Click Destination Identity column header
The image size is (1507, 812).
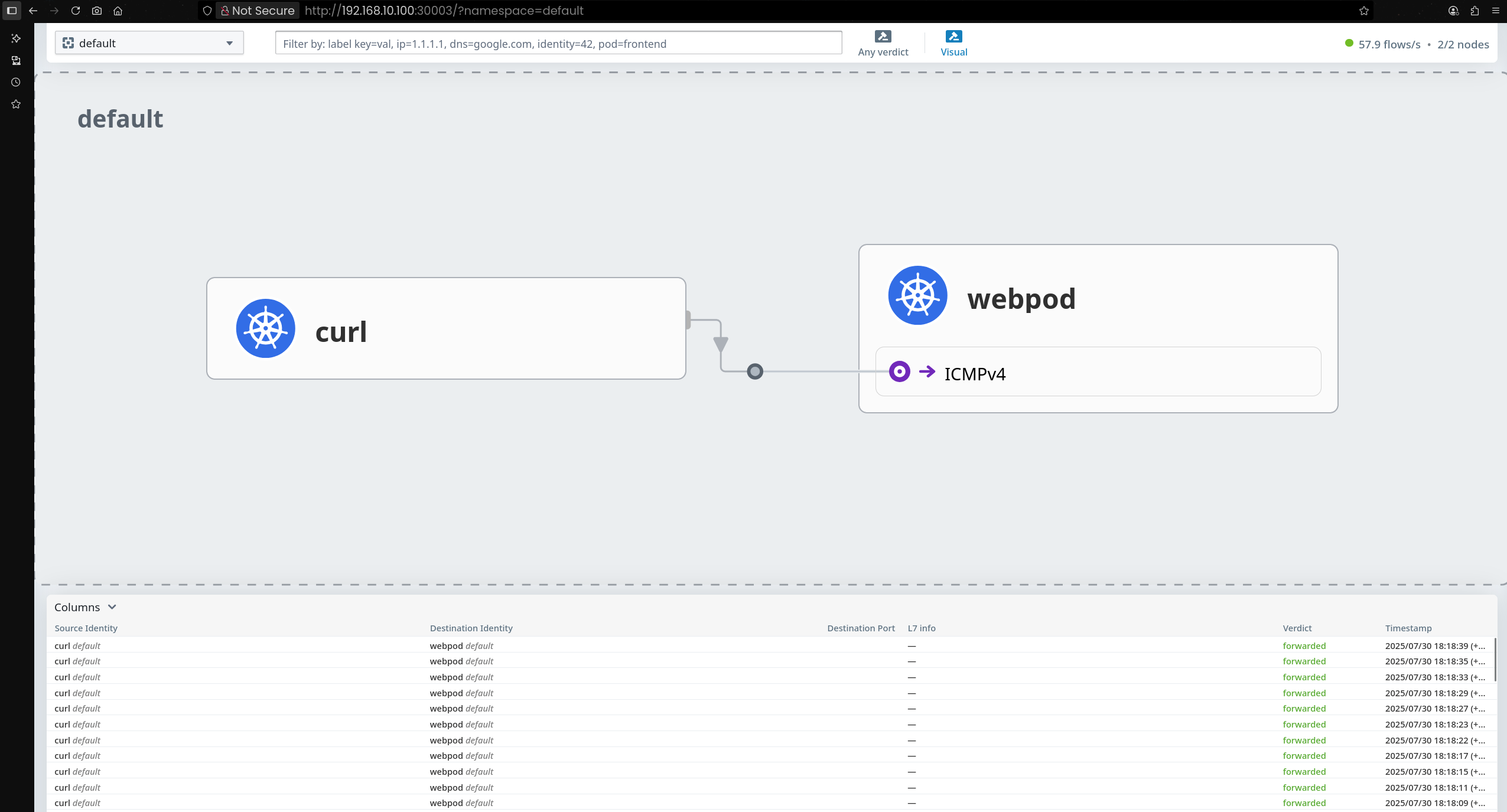[471, 628]
